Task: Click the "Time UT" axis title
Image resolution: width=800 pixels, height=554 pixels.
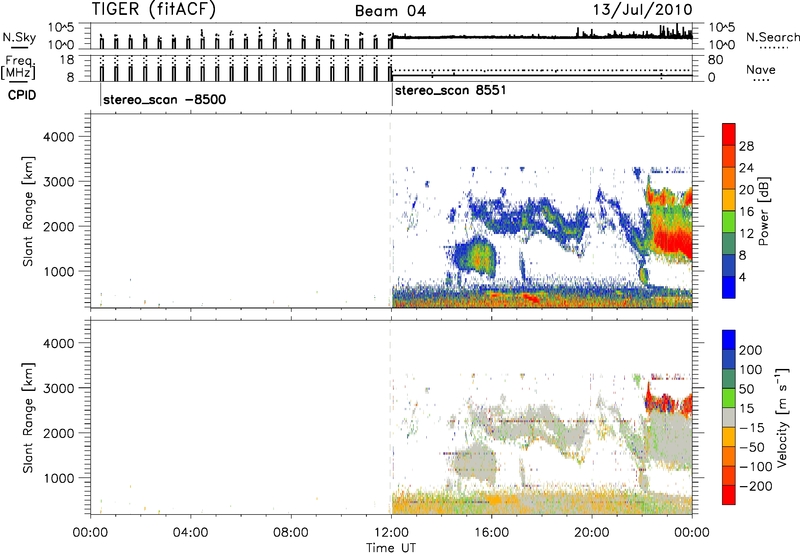Action: tap(391, 548)
